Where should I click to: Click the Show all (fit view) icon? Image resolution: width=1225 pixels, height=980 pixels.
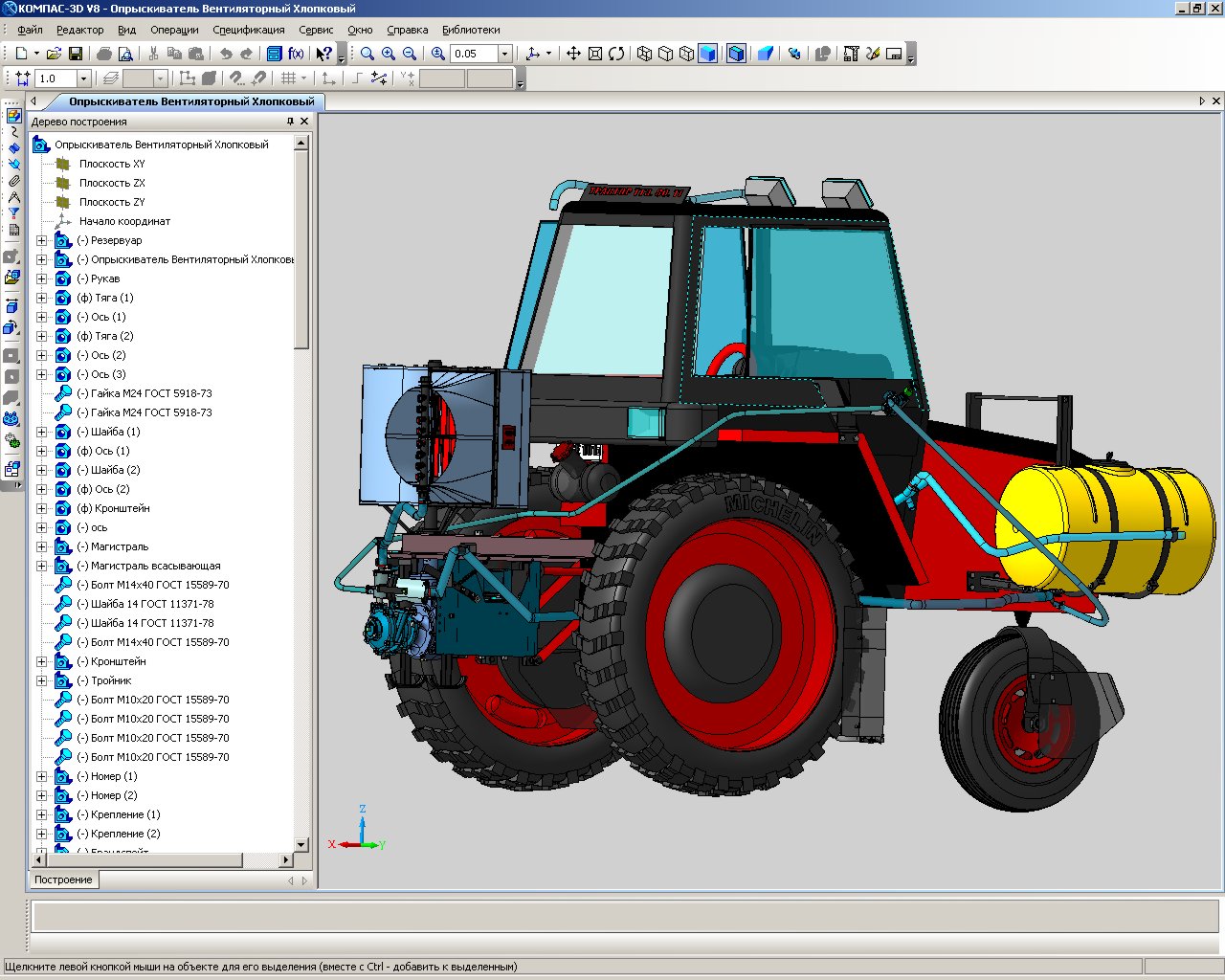[594, 54]
